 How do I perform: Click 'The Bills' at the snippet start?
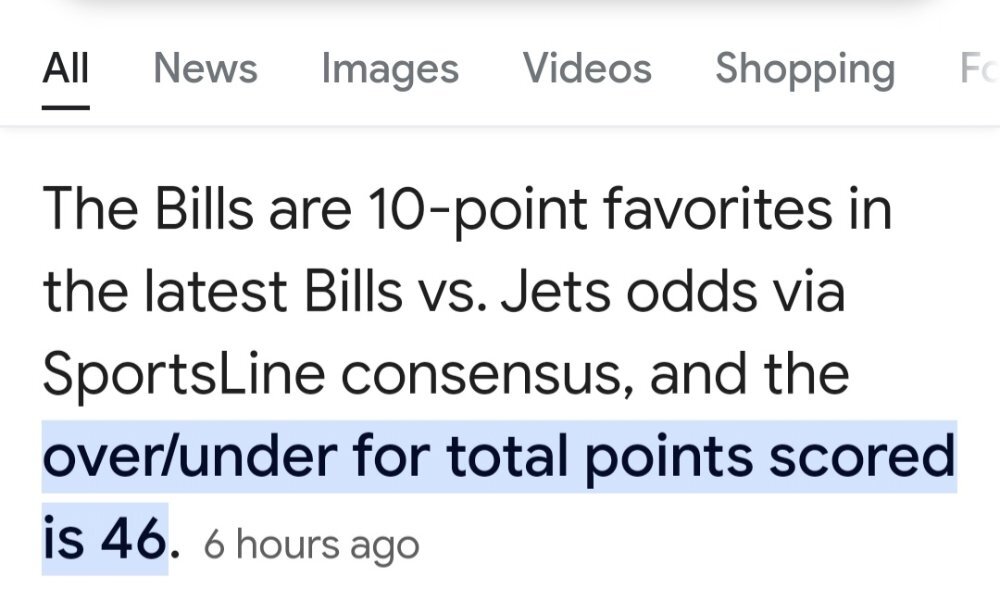(147, 208)
